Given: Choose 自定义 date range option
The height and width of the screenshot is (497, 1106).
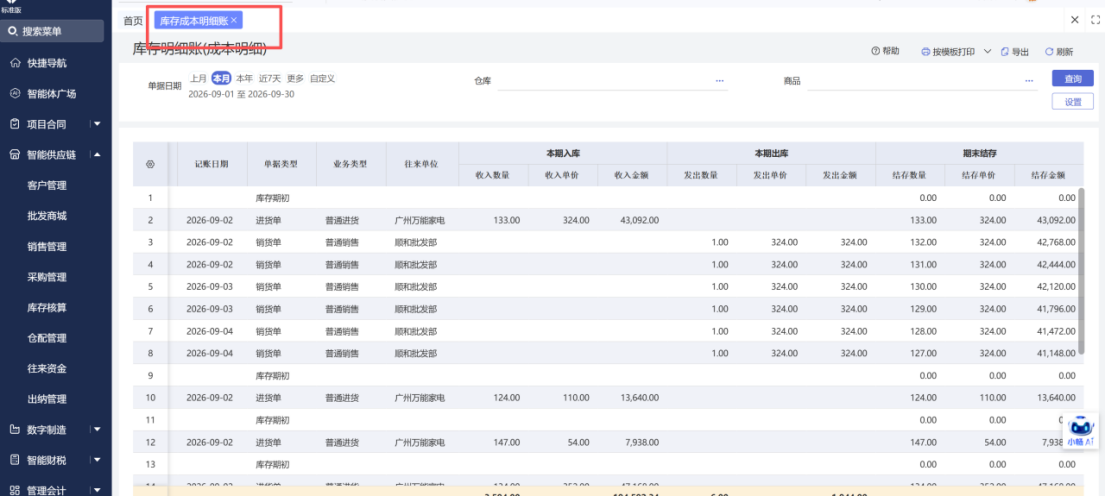Looking at the screenshot, I should 322,78.
